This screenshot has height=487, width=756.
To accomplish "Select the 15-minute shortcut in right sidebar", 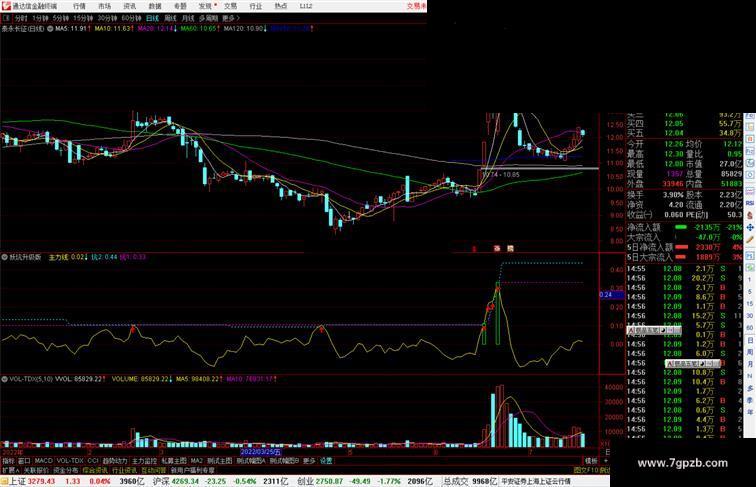I will pyautogui.click(x=750, y=304).
